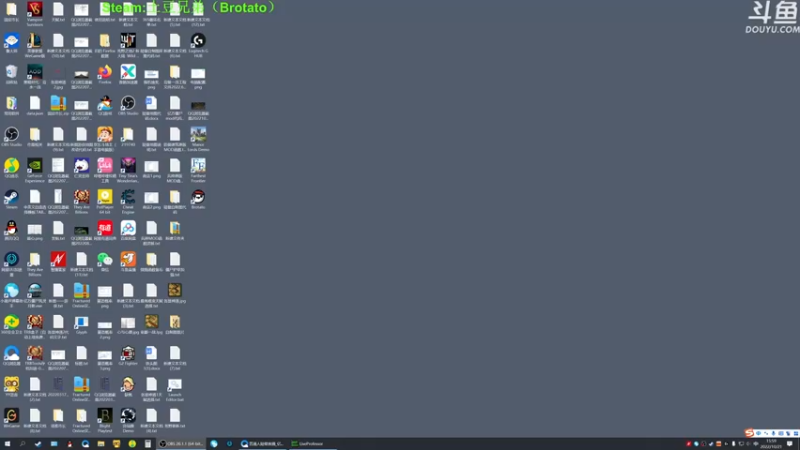Switch to the QQ Browser taskbar window
This screenshot has width=800, height=450.
262,444
